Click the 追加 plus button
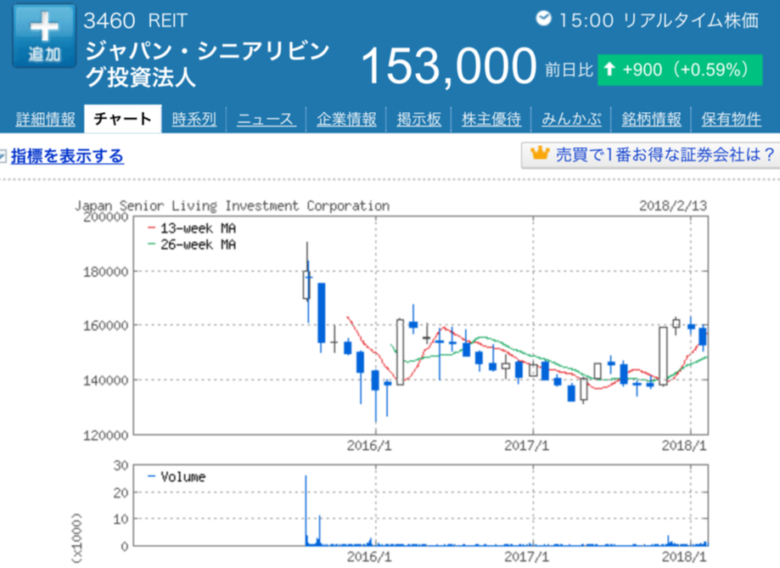This screenshot has height=568, width=780. point(44,36)
